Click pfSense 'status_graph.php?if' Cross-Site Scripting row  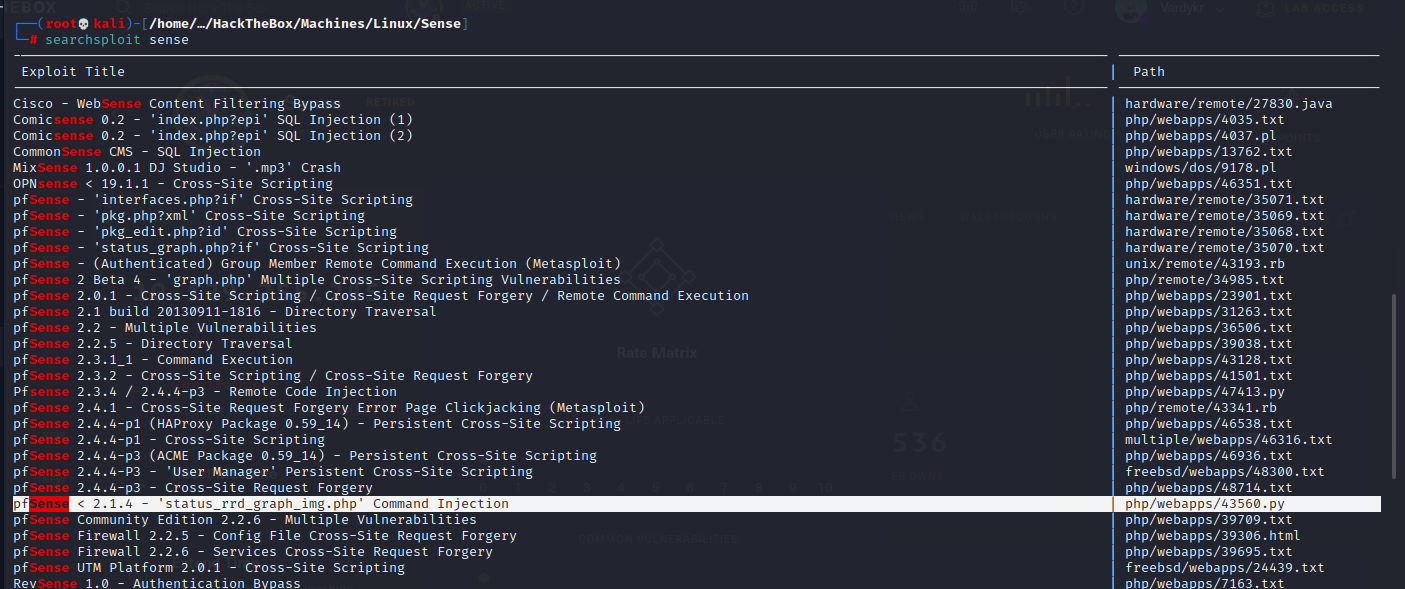point(221,248)
